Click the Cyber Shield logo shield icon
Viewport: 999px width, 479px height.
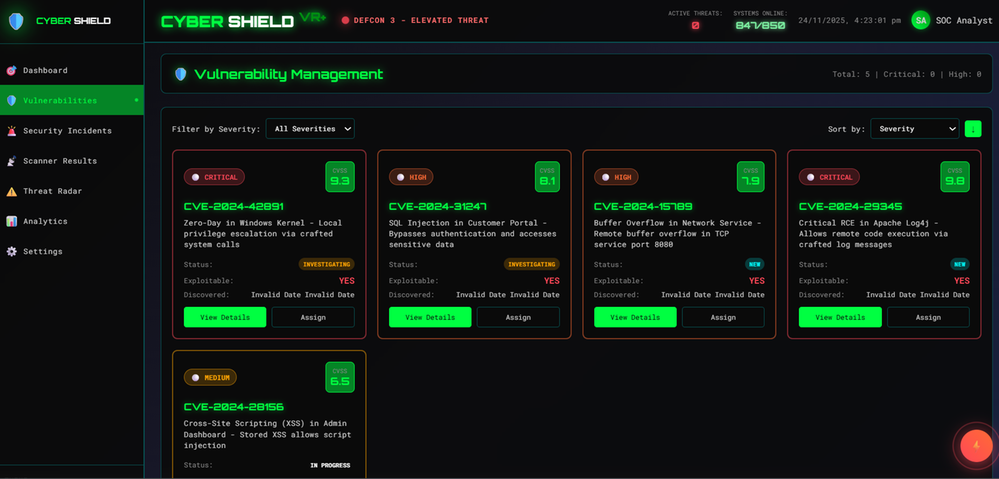click(x=16, y=21)
